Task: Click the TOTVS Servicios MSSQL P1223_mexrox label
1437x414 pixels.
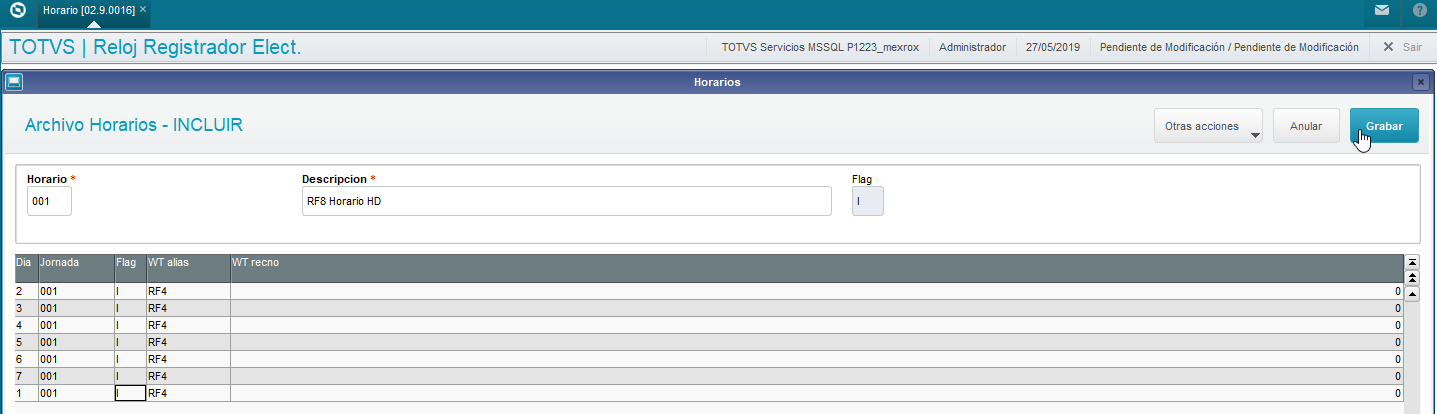Action: [x=818, y=47]
